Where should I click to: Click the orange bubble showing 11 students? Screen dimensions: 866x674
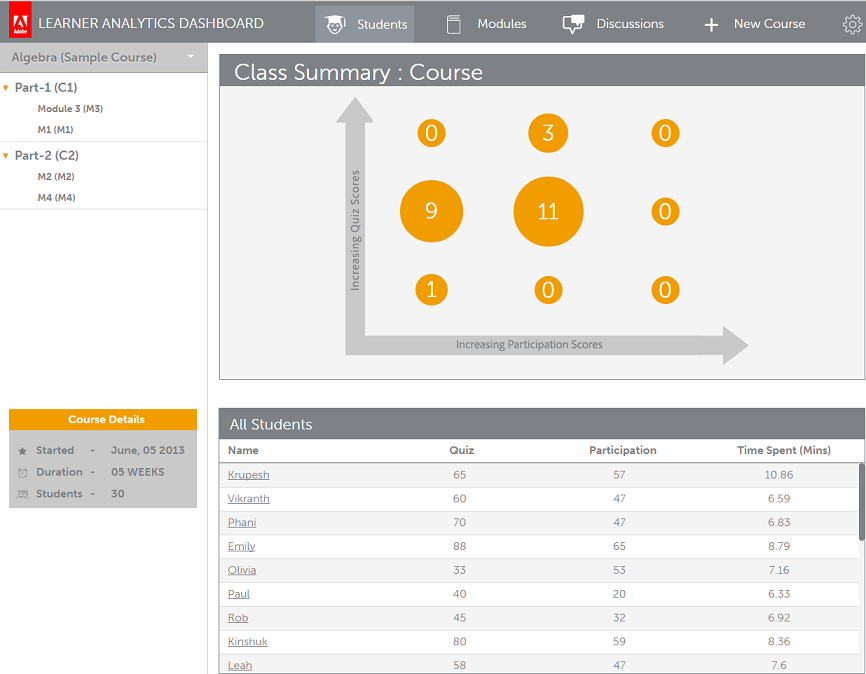click(x=548, y=211)
